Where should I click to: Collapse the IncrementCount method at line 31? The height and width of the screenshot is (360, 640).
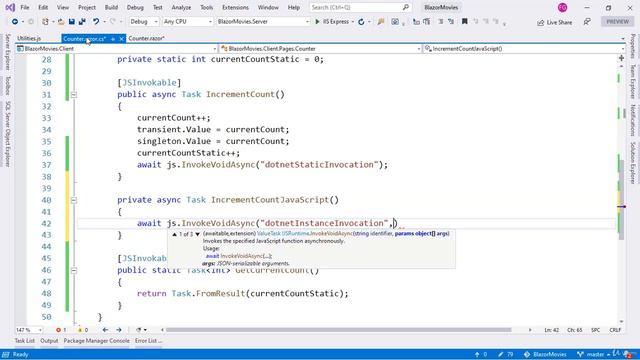(x=74, y=95)
